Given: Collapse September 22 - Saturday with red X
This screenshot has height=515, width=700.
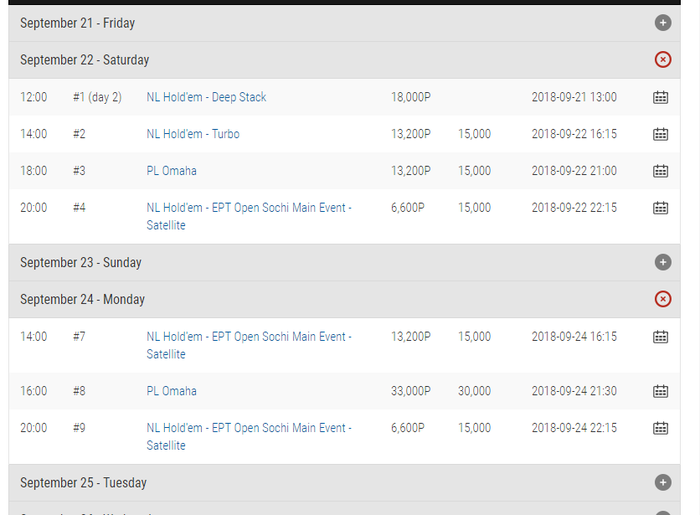Looking at the screenshot, I should click(x=662, y=60).
